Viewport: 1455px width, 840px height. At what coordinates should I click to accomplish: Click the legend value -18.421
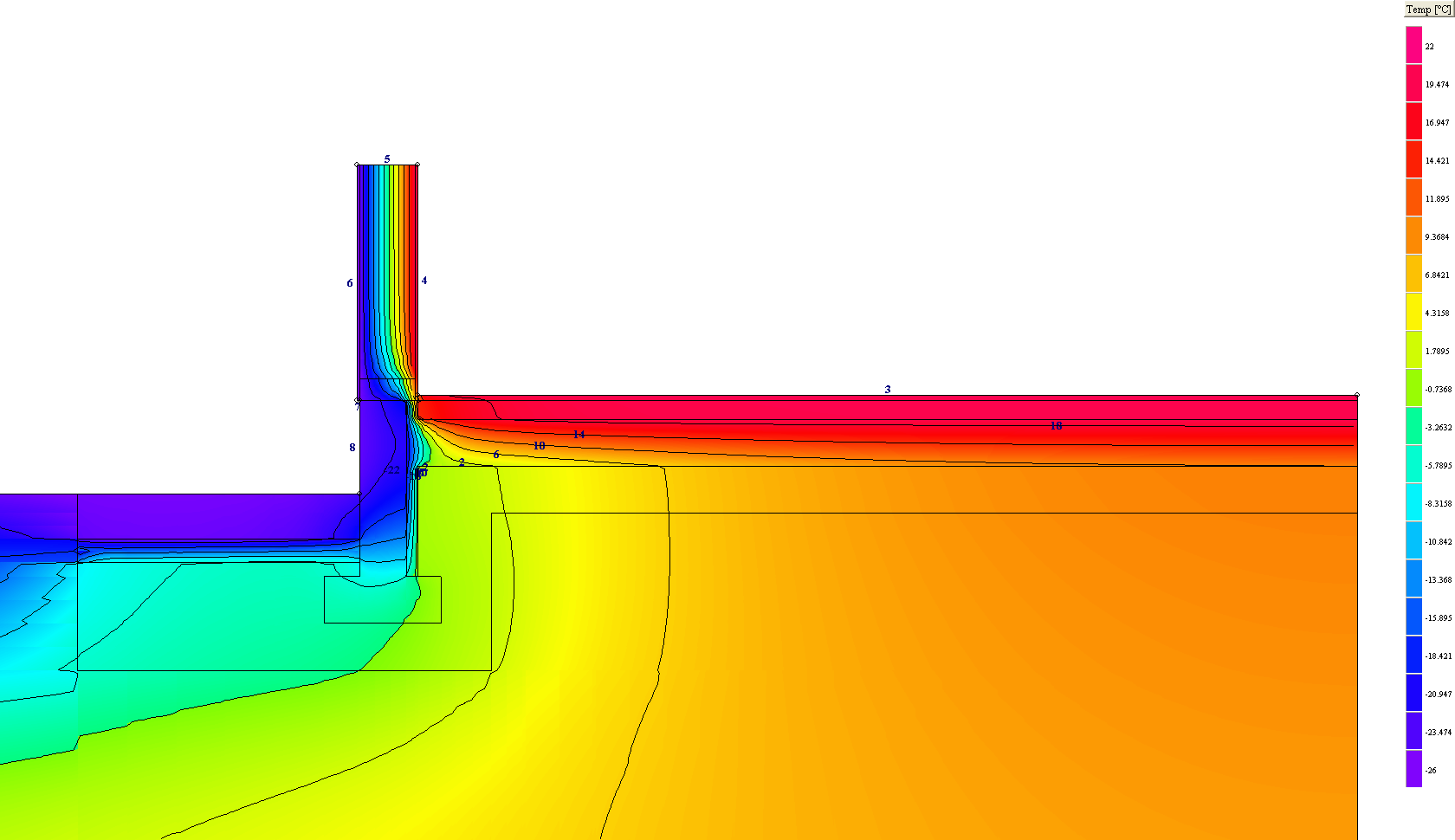pyautogui.click(x=1439, y=656)
